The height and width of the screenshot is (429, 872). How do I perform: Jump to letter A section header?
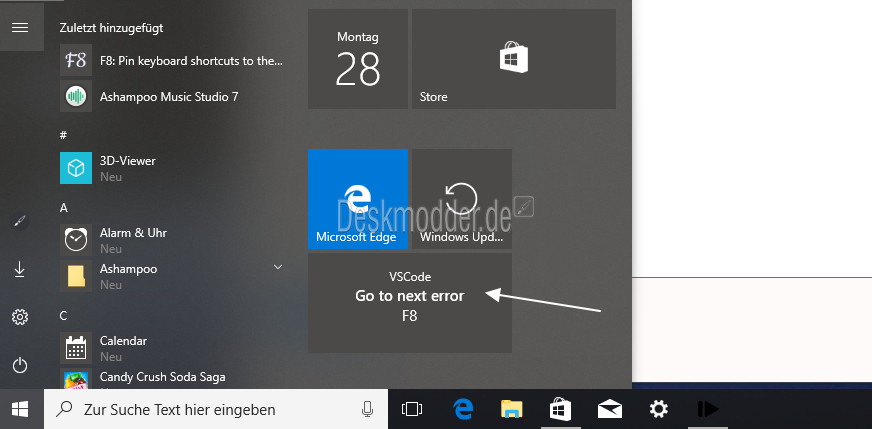pos(63,208)
